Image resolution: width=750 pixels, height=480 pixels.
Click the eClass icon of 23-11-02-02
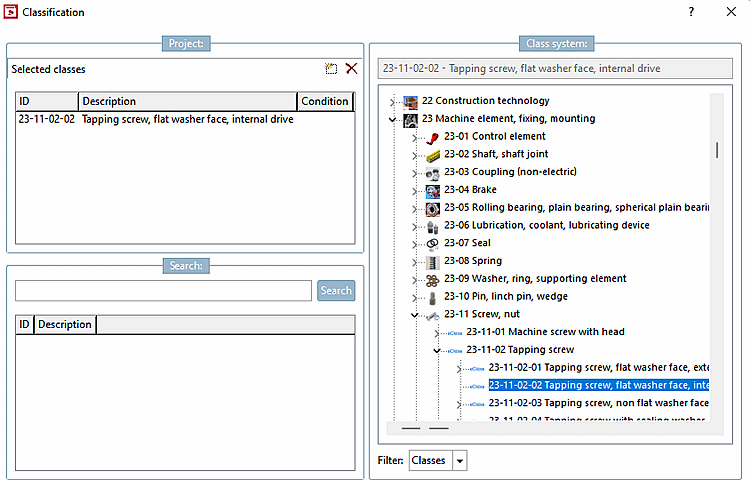tap(477, 386)
